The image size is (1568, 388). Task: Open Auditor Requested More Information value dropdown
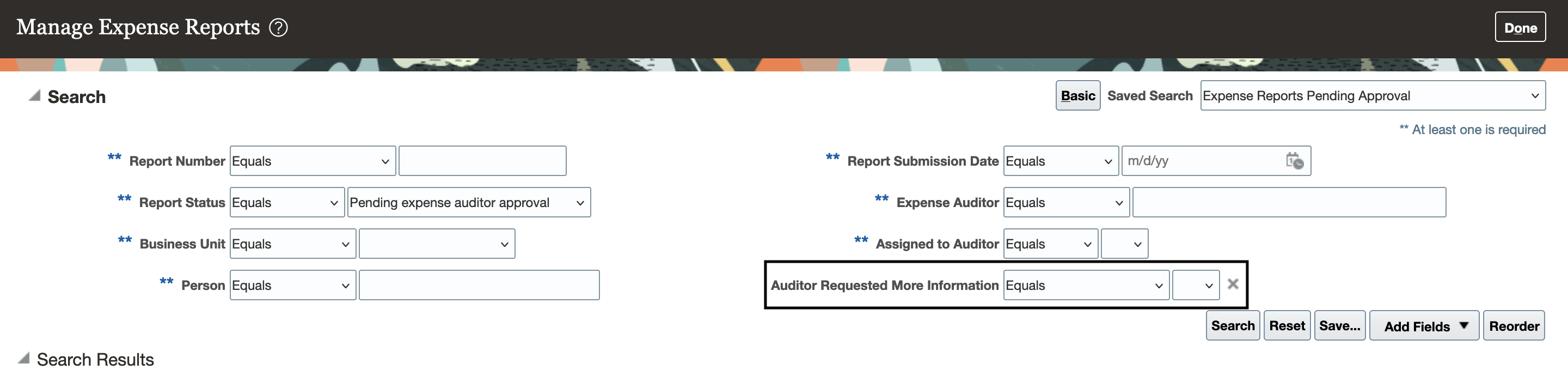coord(1196,285)
